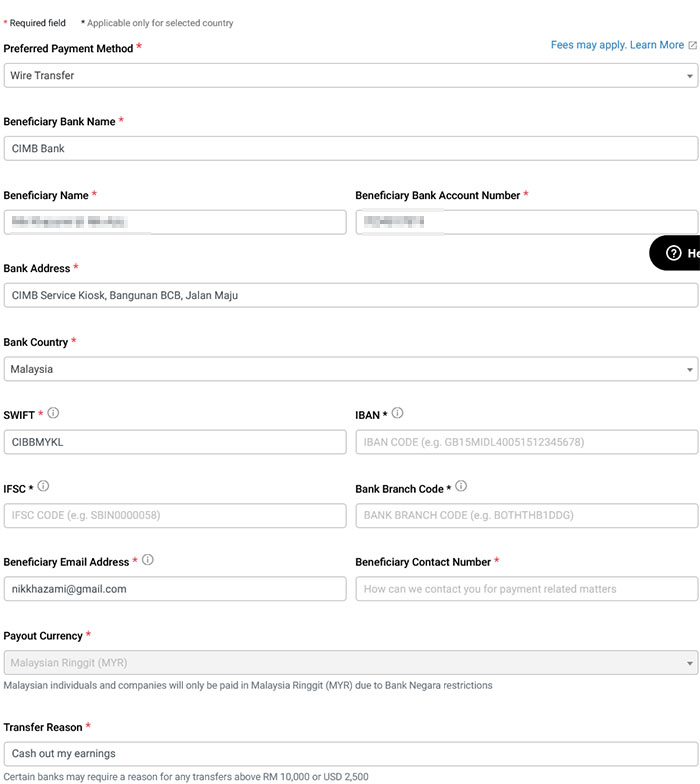Click the Bank Branch Code info icon

pos(461,487)
